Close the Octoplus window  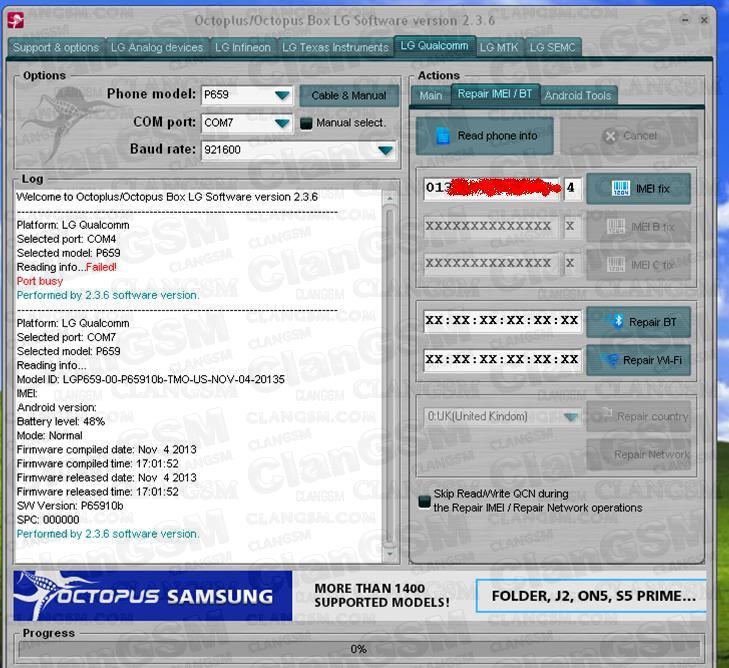click(704, 20)
